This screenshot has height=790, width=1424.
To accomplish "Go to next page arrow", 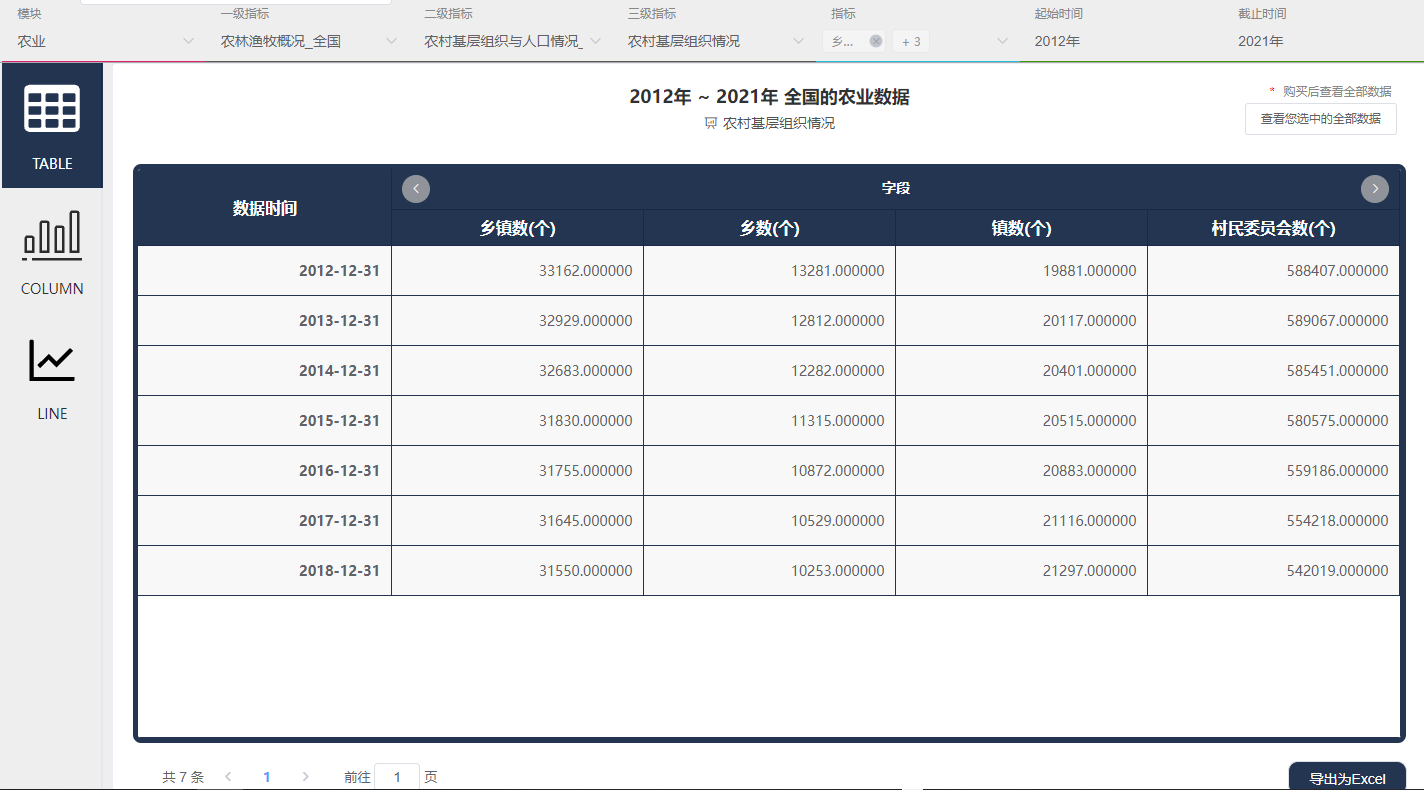I will tap(305, 777).
